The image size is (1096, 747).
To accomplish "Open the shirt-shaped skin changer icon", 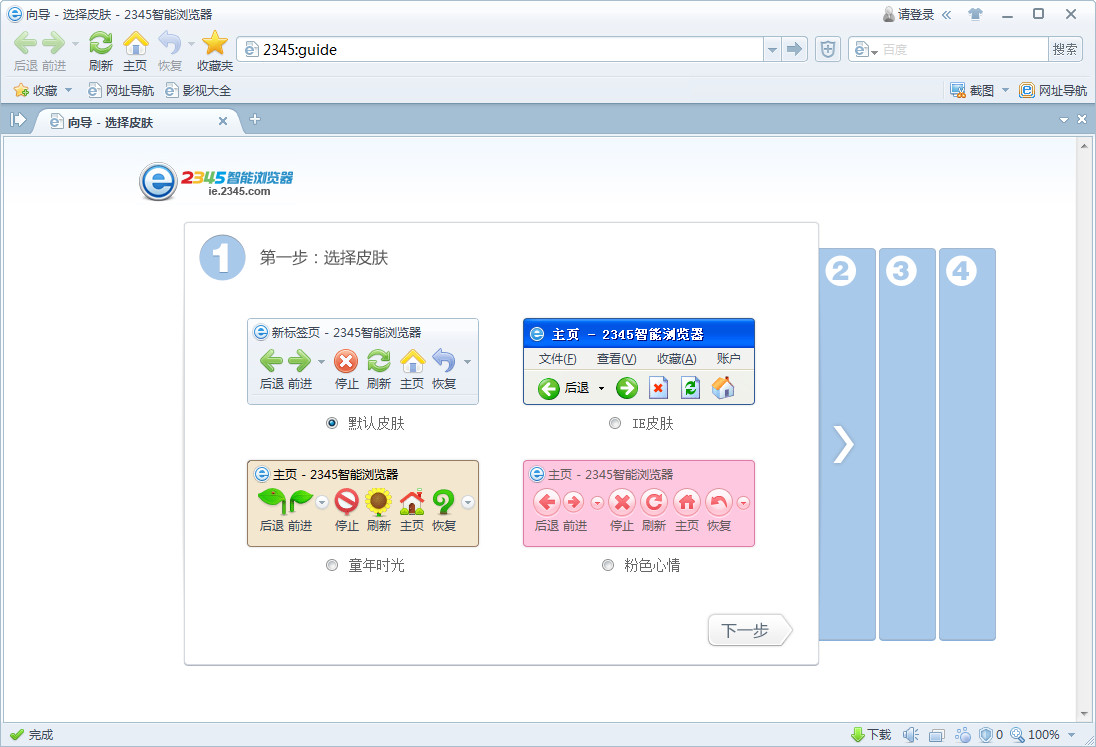I will pos(975,14).
